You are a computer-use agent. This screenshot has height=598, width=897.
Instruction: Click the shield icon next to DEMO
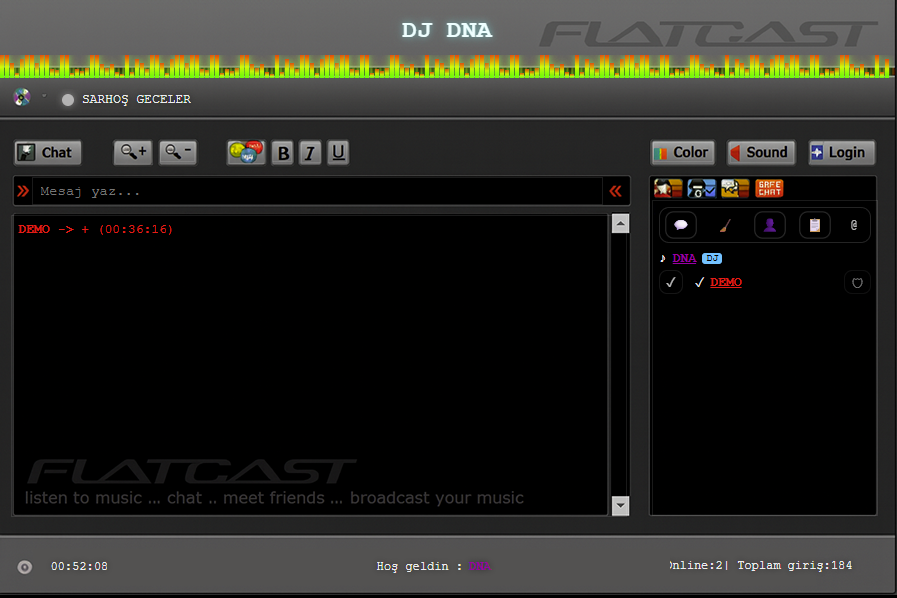click(856, 283)
